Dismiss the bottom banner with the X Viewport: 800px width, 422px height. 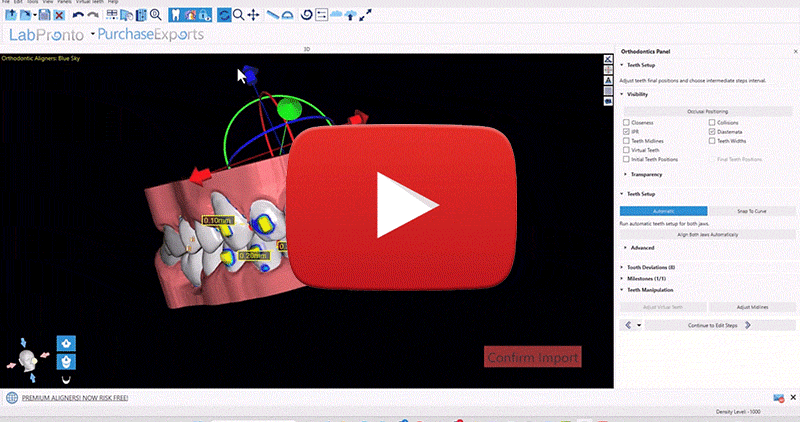click(x=793, y=398)
